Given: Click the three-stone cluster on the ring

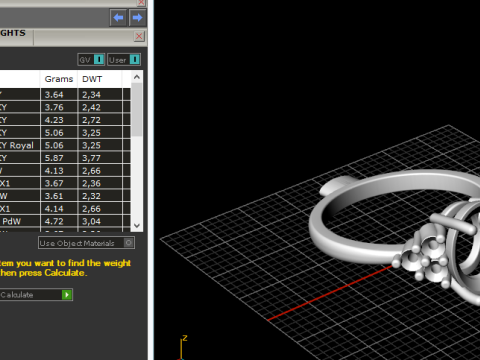Looking at the screenshot, I should [423, 257].
